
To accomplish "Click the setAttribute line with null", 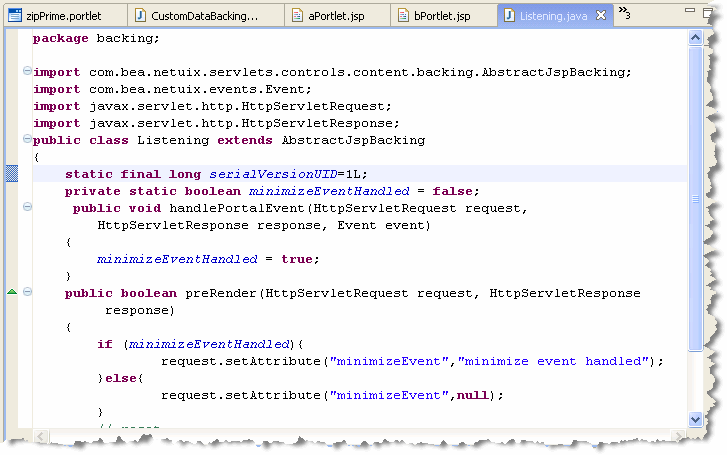I will pyautogui.click(x=332, y=395).
